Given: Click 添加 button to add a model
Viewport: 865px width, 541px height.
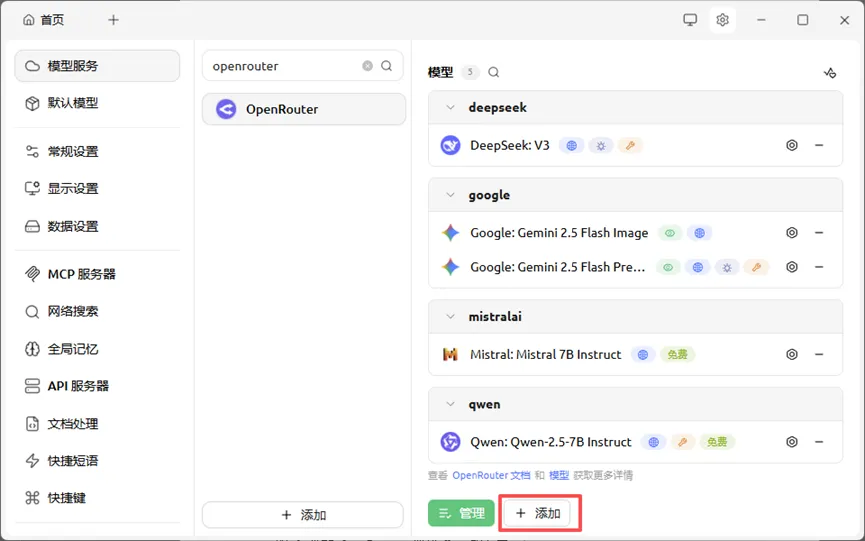Looking at the screenshot, I should pos(538,513).
